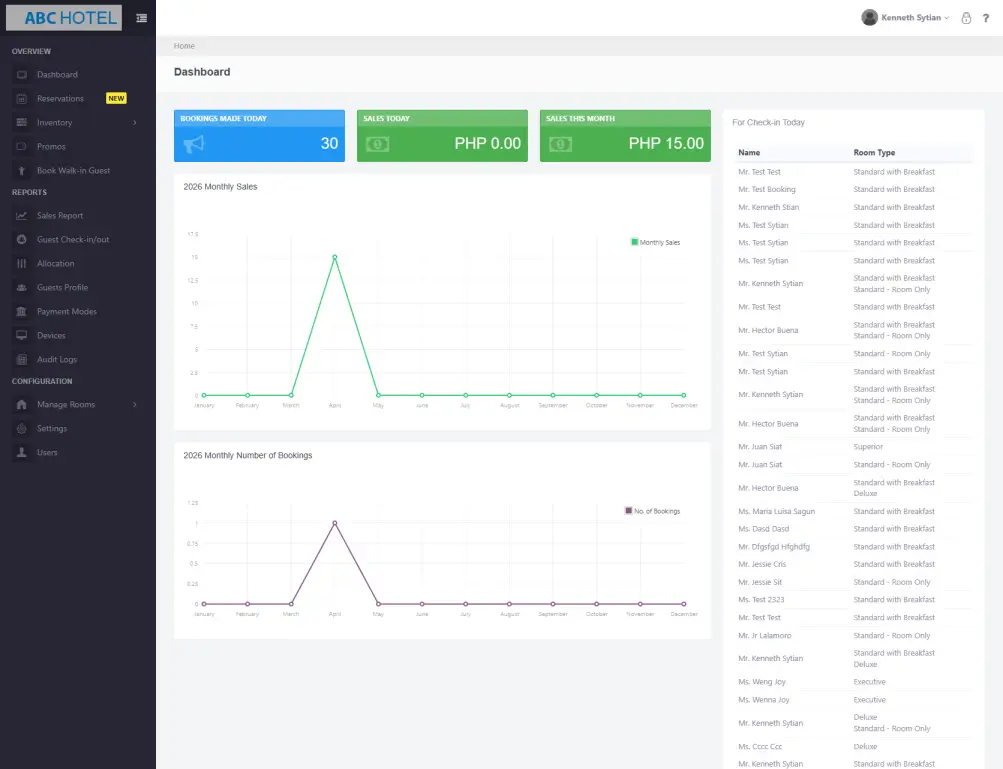This screenshot has width=1003, height=769.
Task: Click Kenneth Sytian's avatar picture
Action: [869, 17]
